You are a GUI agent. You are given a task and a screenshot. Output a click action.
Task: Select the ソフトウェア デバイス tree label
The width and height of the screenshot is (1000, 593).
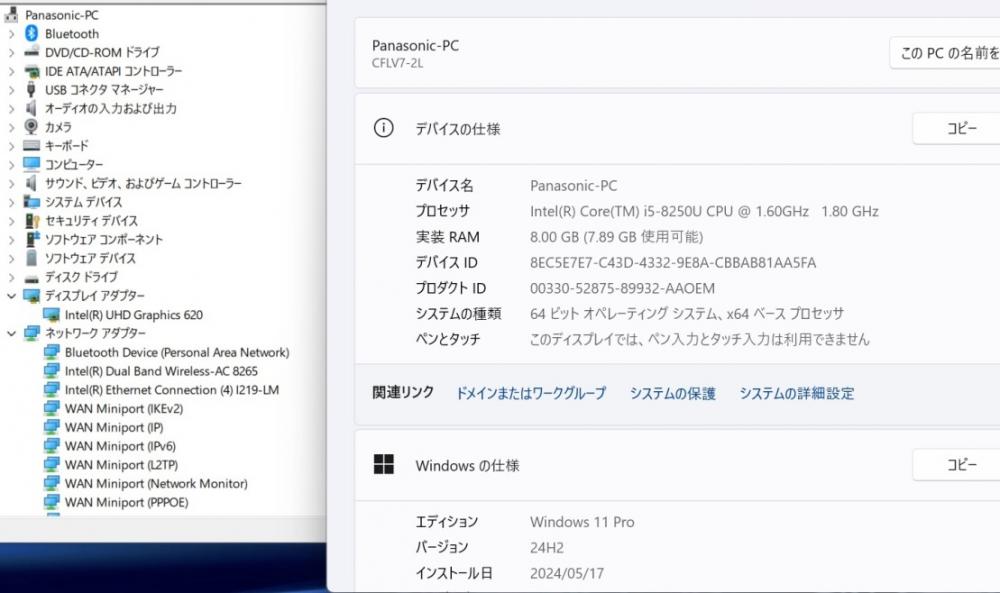point(90,258)
